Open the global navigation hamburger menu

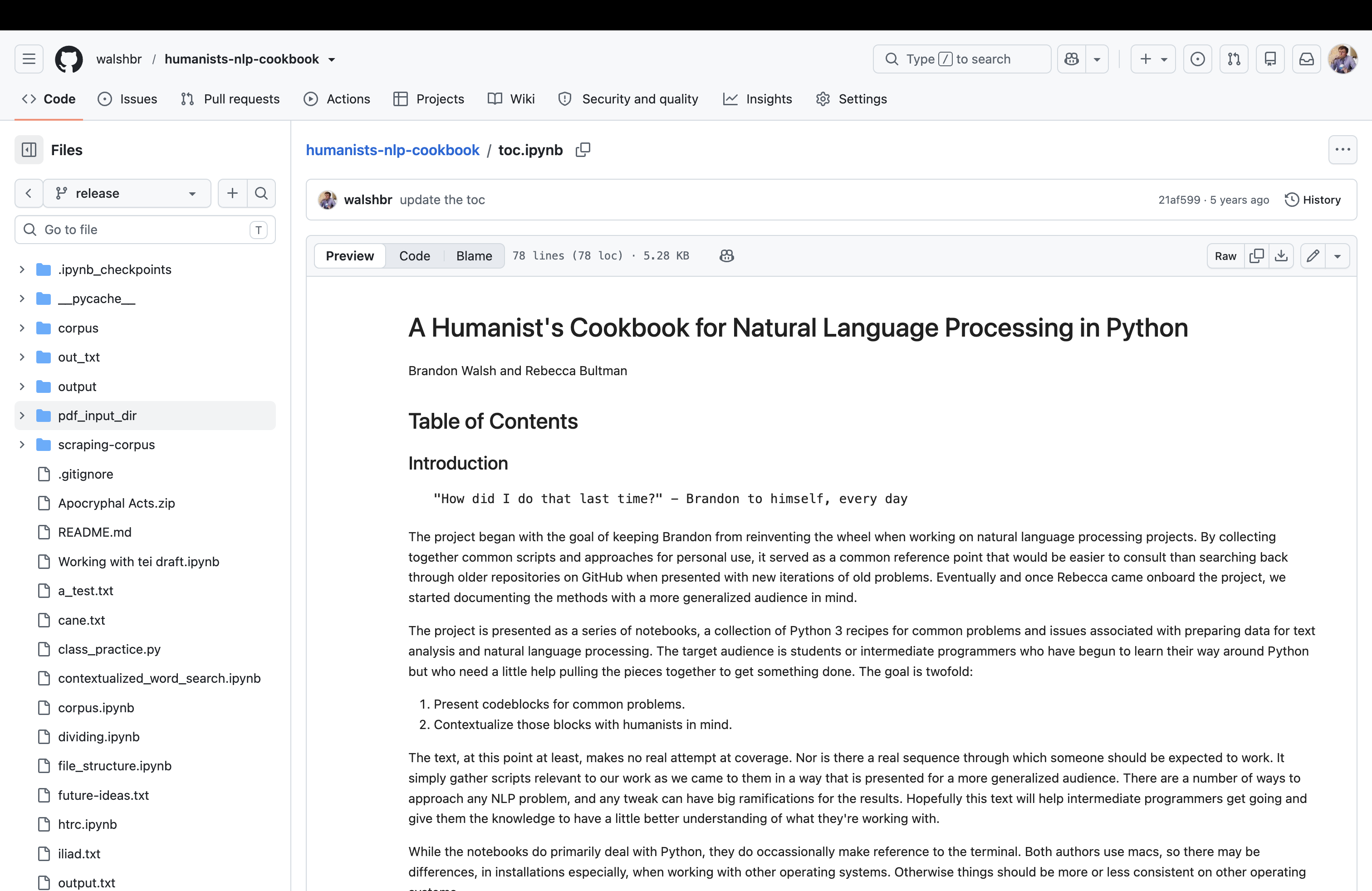pyautogui.click(x=29, y=59)
